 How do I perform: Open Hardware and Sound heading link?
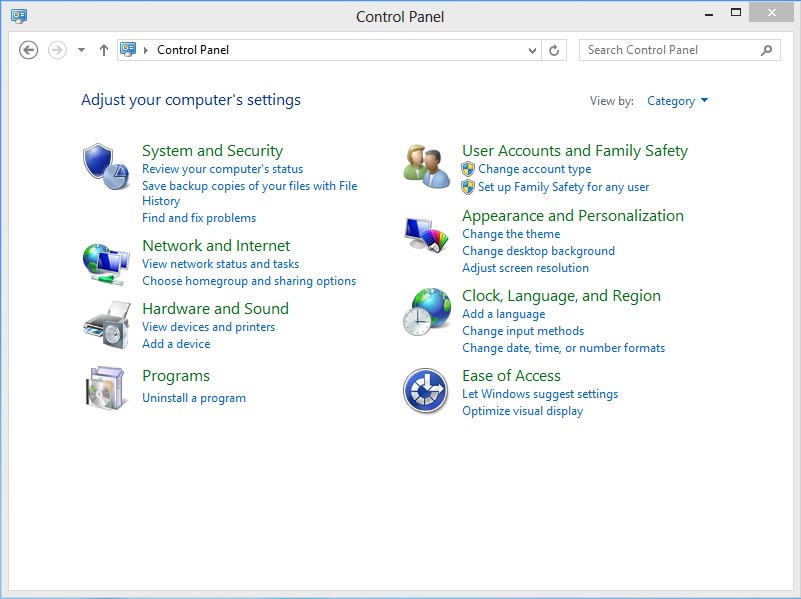pos(216,308)
